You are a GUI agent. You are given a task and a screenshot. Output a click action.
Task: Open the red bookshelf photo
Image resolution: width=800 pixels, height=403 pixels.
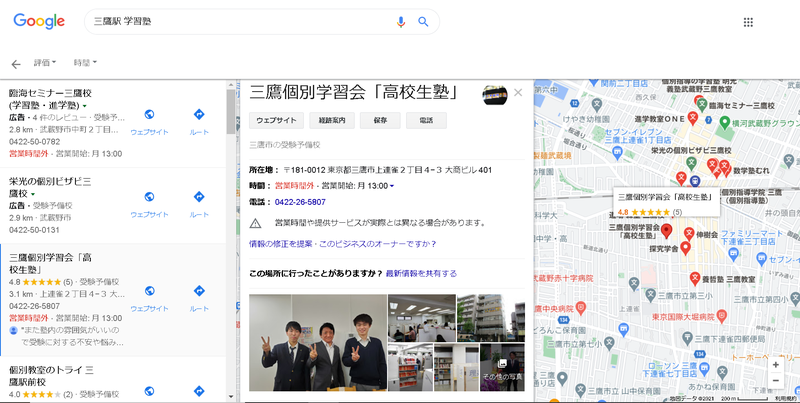(410, 367)
